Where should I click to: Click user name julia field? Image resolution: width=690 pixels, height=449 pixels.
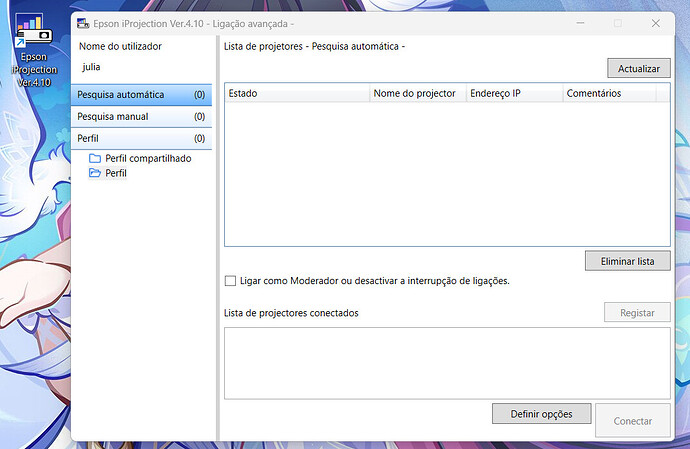pos(91,67)
